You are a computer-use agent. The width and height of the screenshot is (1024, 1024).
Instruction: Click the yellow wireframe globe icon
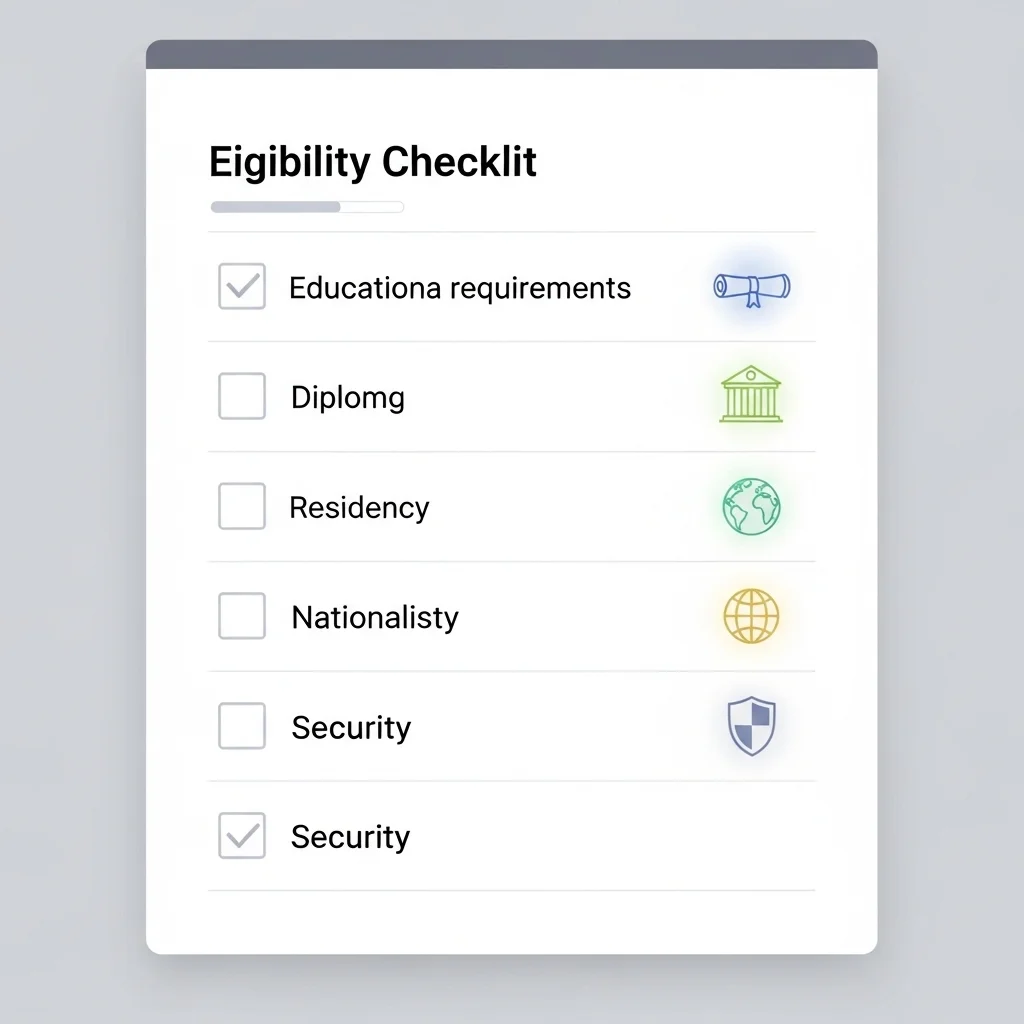[x=751, y=615]
